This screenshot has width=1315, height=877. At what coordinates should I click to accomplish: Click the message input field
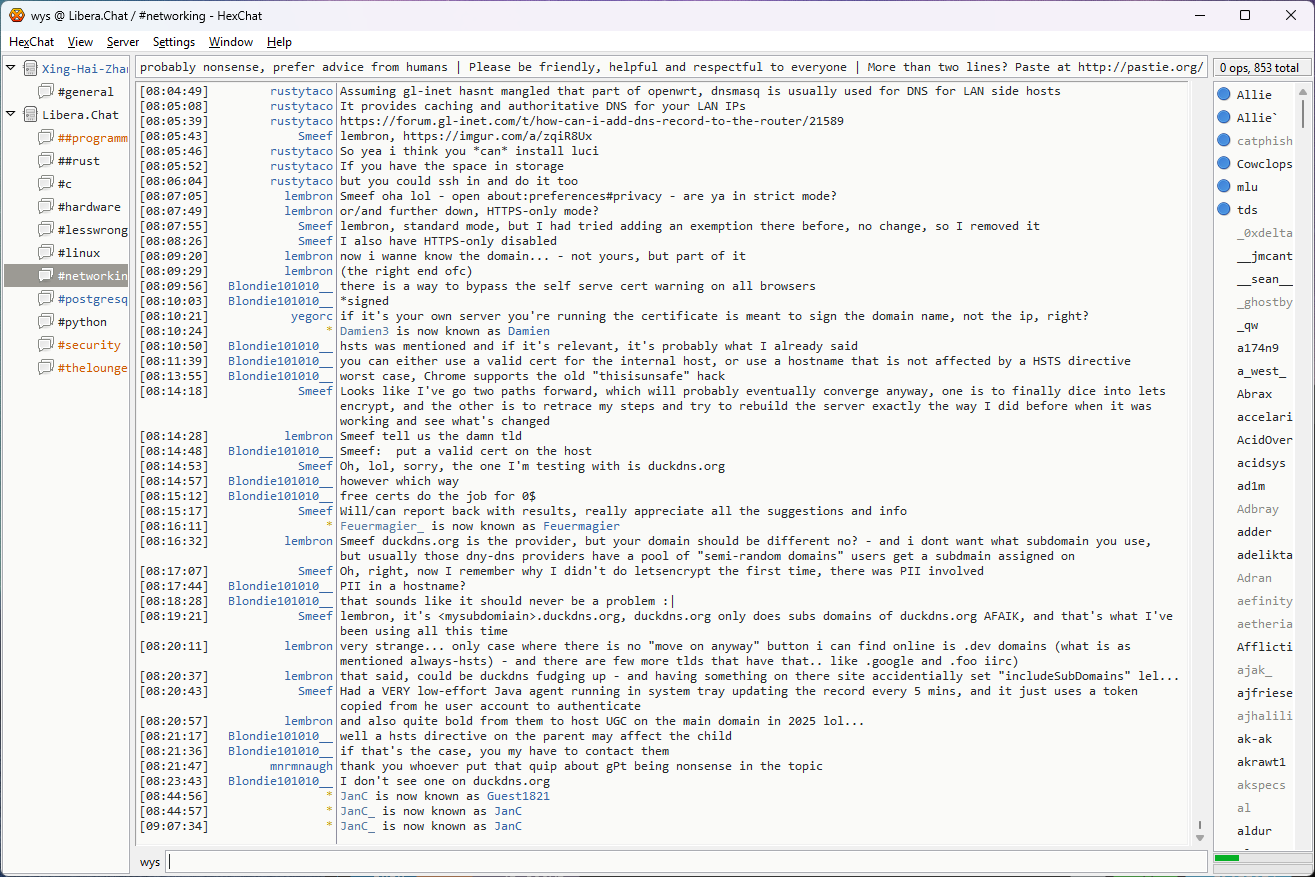coord(685,862)
